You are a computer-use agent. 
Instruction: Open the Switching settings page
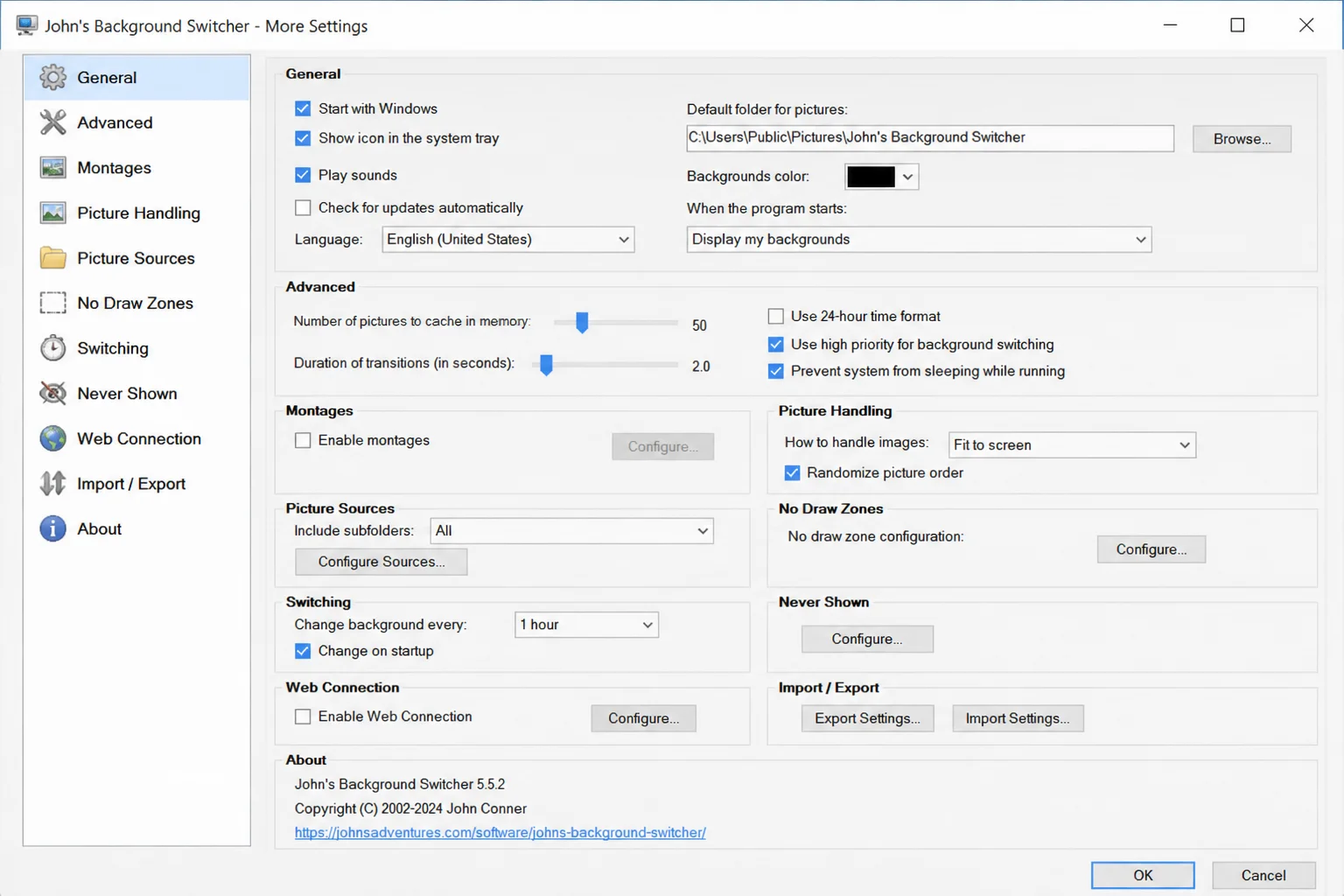pos(136,348)
